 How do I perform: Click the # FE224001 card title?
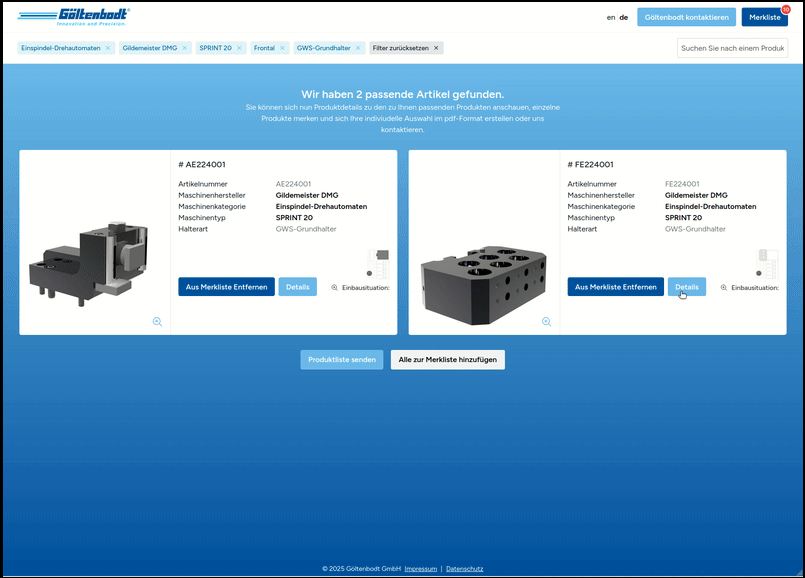coord(590,164)
